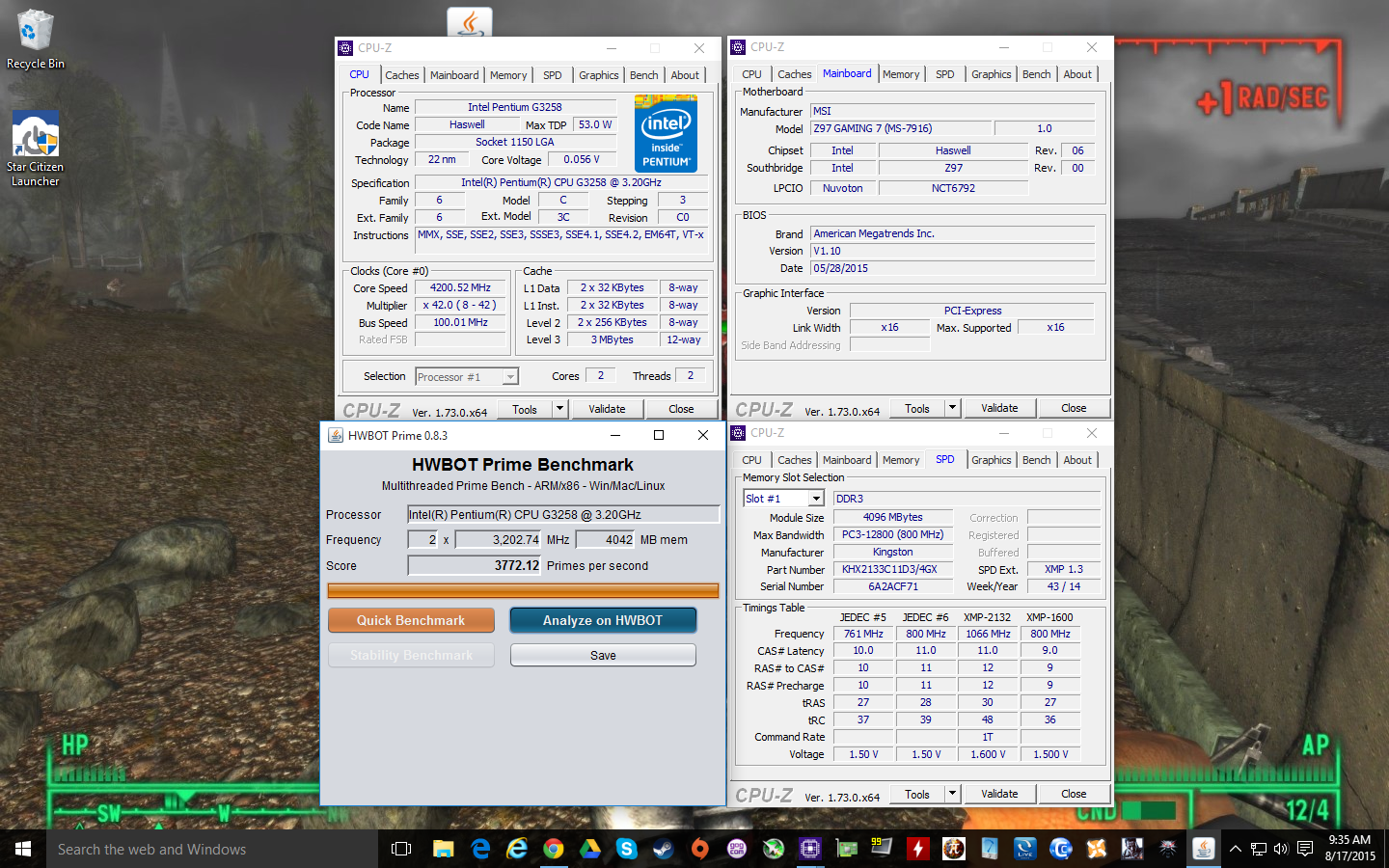The height and width of the screenshot is (868, 1389).
Task: Open Origin from the taskbar
Action: (x=700, y=849)
